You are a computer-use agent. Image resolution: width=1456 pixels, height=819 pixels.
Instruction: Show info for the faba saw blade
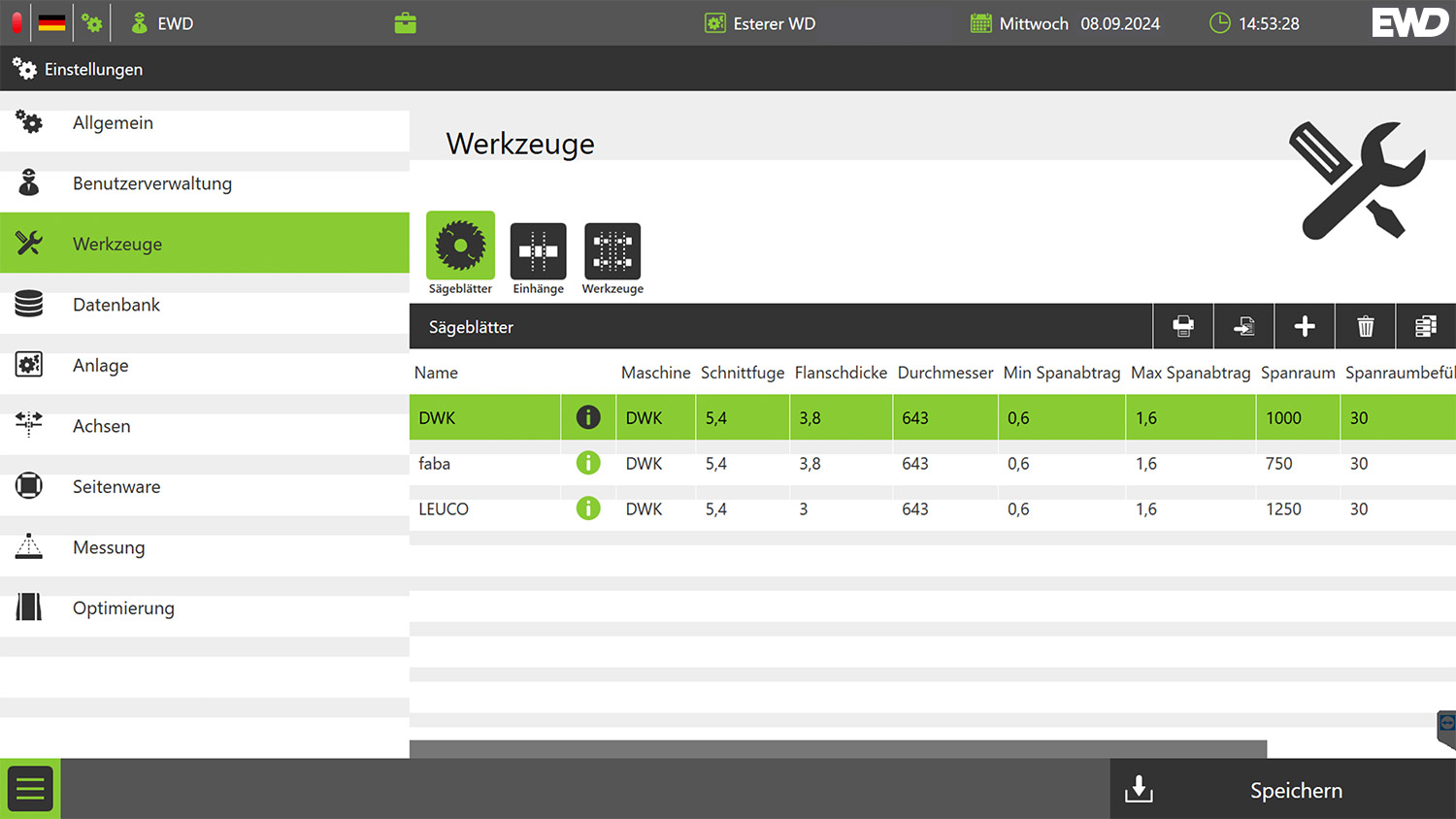point(588,463)
